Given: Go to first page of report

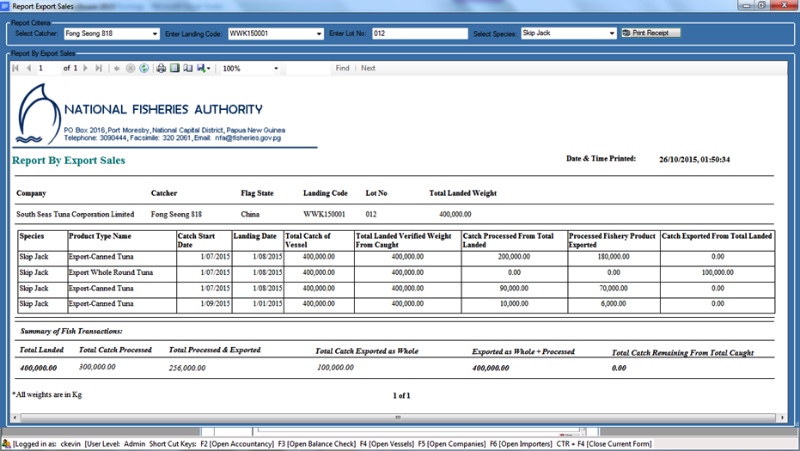Looking at the screenshot, I should (16, 68).
